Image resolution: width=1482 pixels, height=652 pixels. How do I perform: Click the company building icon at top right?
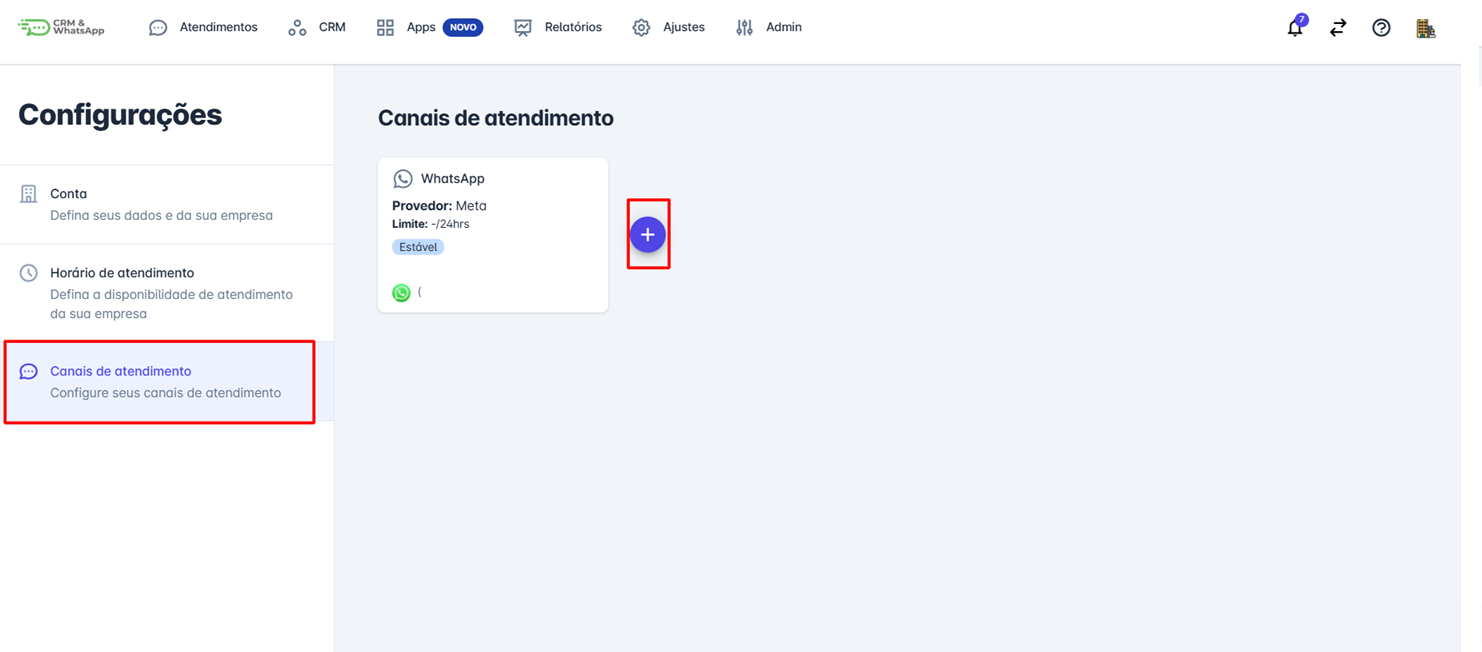pos(1426,29)
